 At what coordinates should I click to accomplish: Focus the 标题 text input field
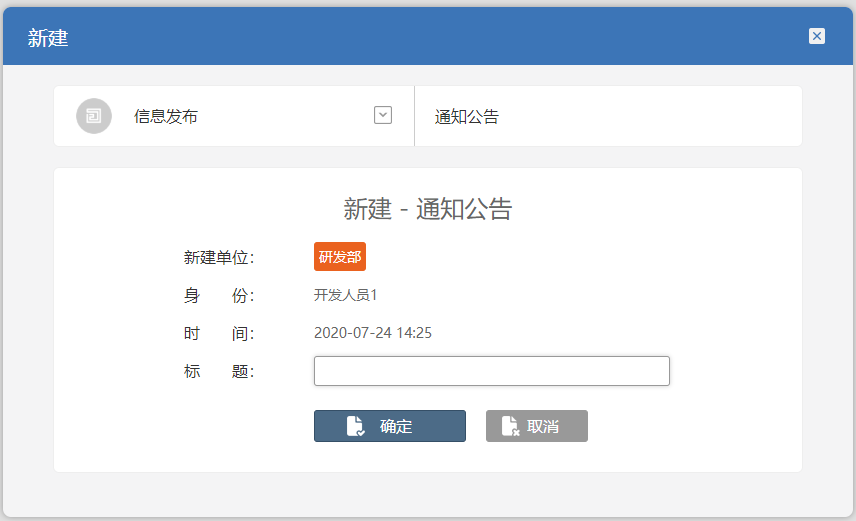pos(491,371)
